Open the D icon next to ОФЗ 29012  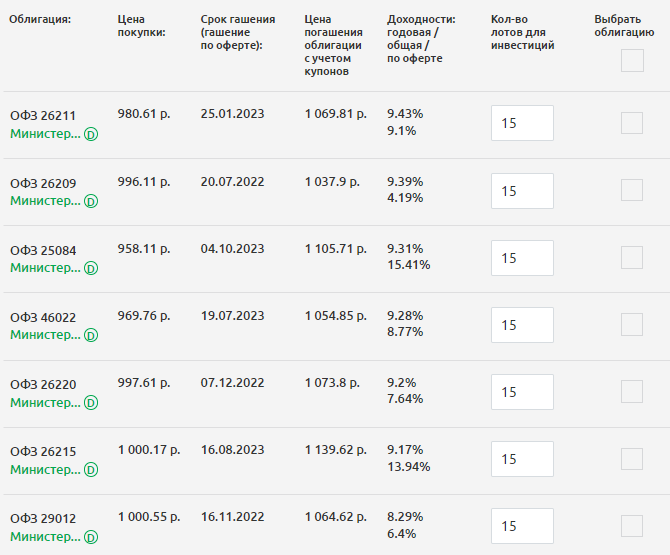click(x=91, y=536)
